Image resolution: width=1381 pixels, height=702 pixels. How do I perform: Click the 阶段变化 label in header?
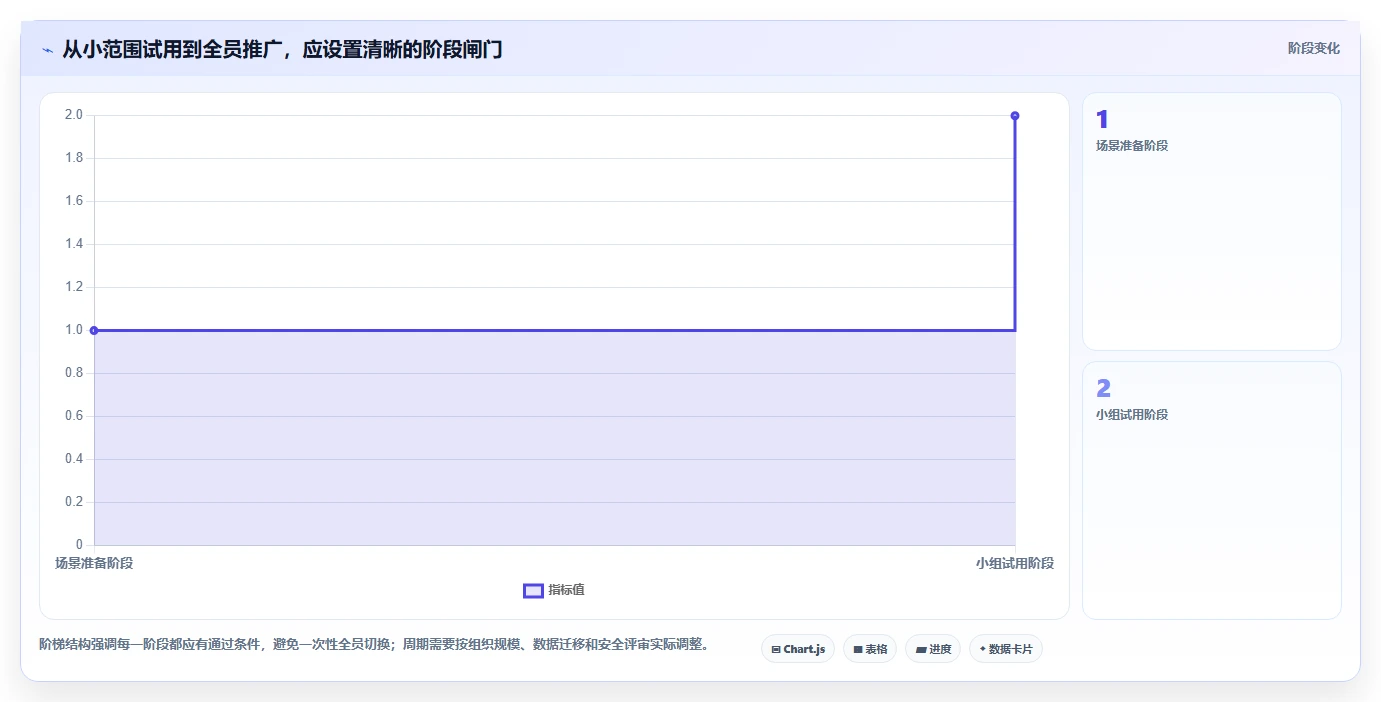[x=1313, y=48]
